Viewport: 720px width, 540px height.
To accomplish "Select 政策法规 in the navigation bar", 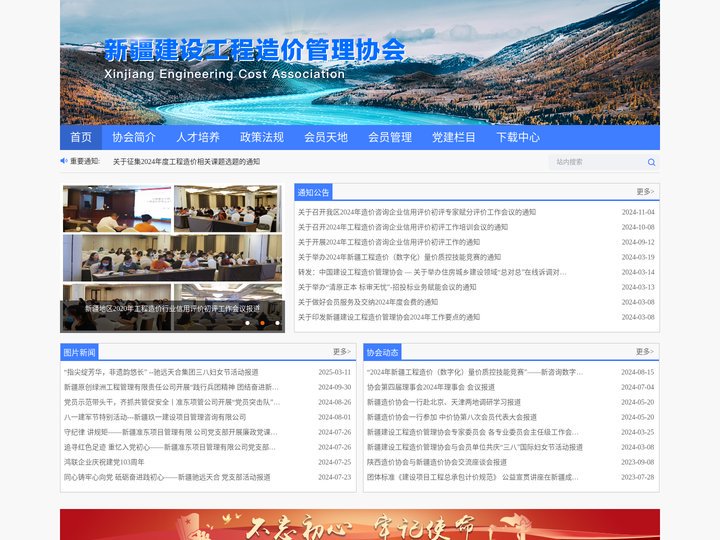I will (262, 137).
